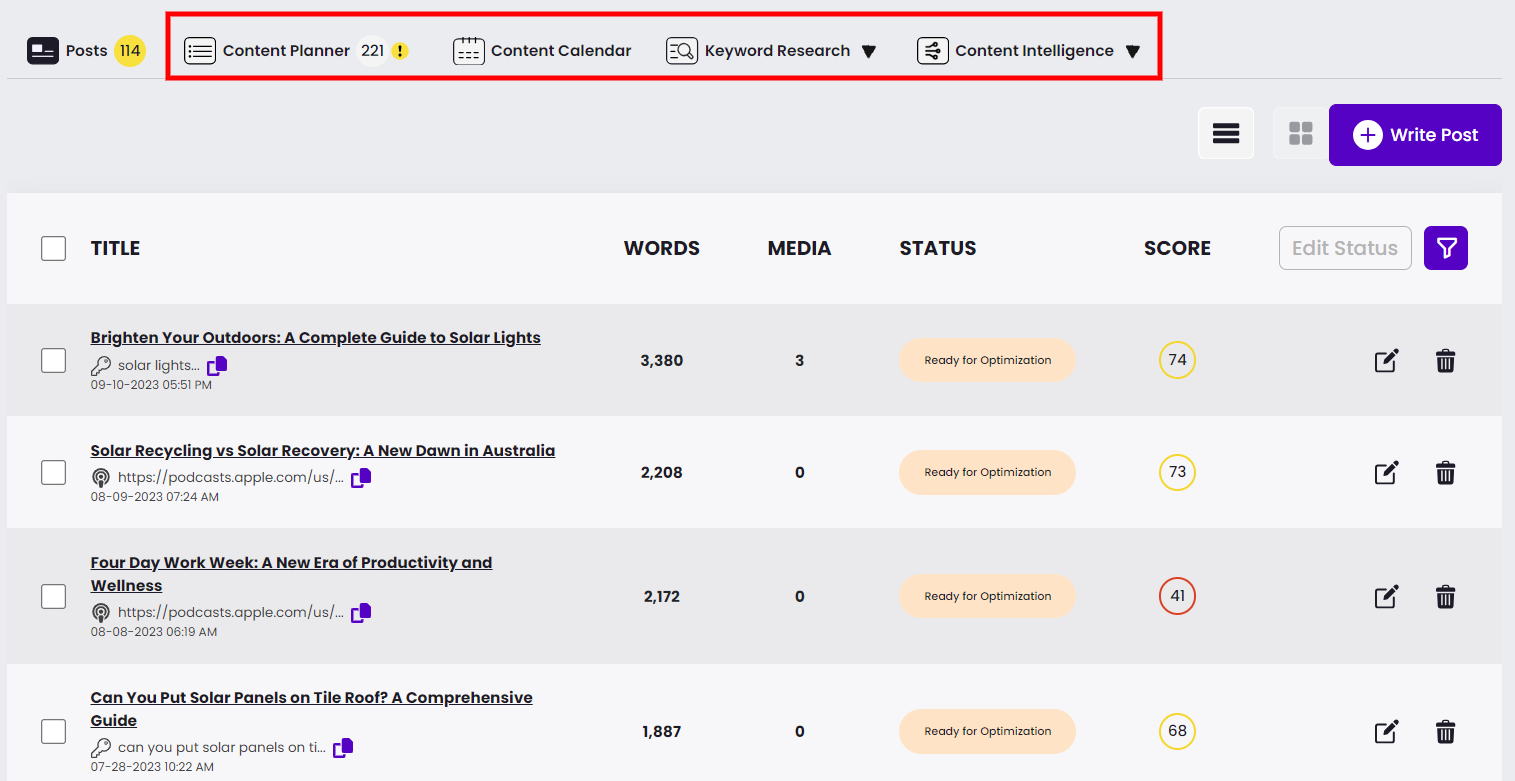Screen dimensions: 1515x781
Task: Edit the Brighten Your Outdoors post
Action: (x=1386, y=361)
